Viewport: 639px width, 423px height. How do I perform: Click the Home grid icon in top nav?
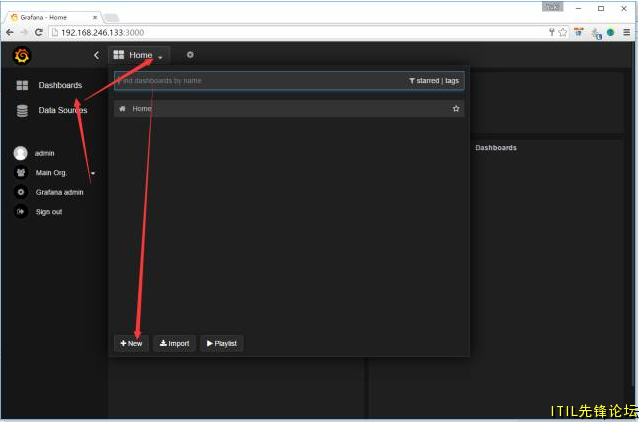tap(119, 55)
